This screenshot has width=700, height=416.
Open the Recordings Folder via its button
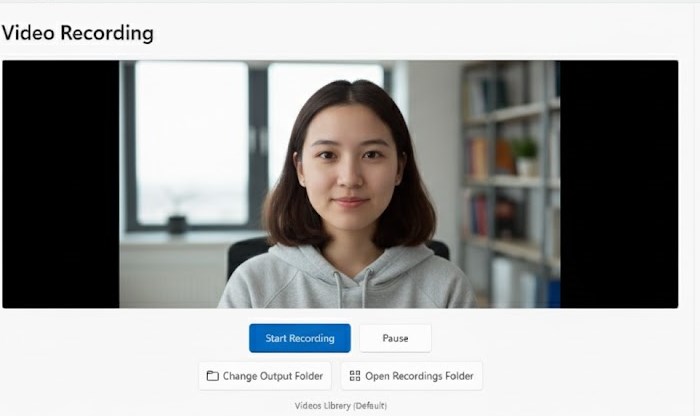coord(411,376)
